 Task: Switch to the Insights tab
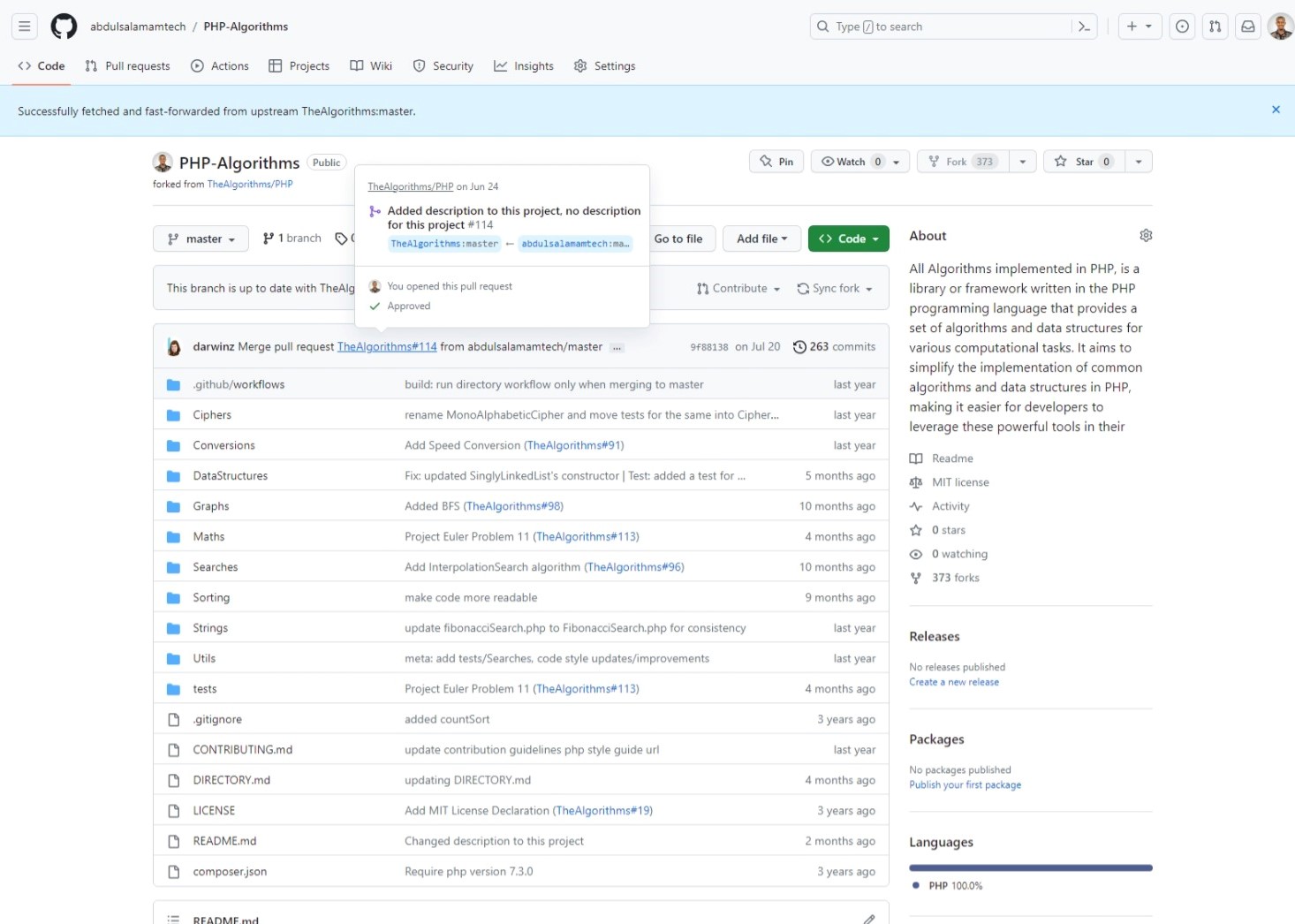pyautogui.click(x=524, y=66)
